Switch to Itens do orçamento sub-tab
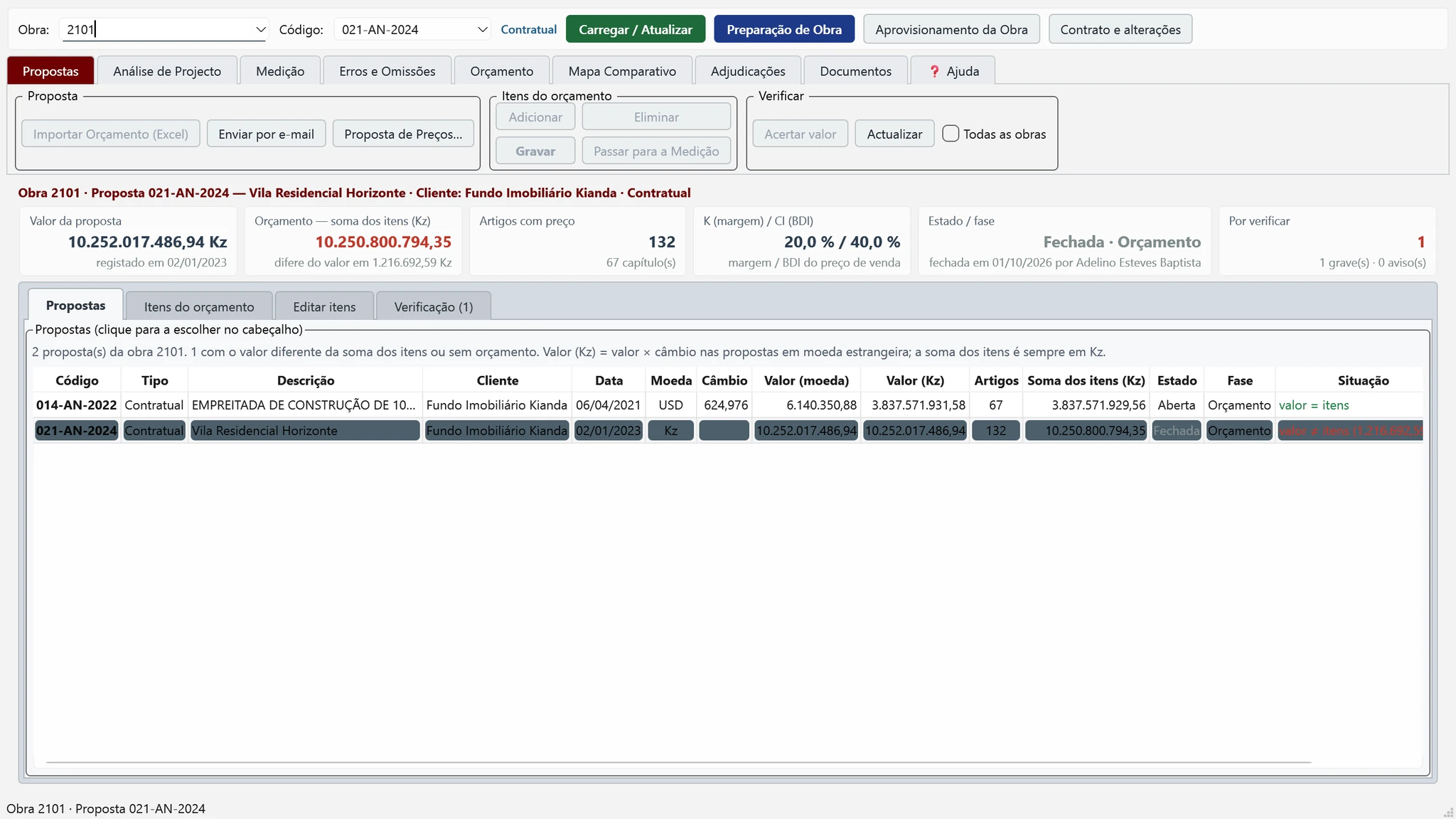1456x819 pixels. click(x=199, y=306)
